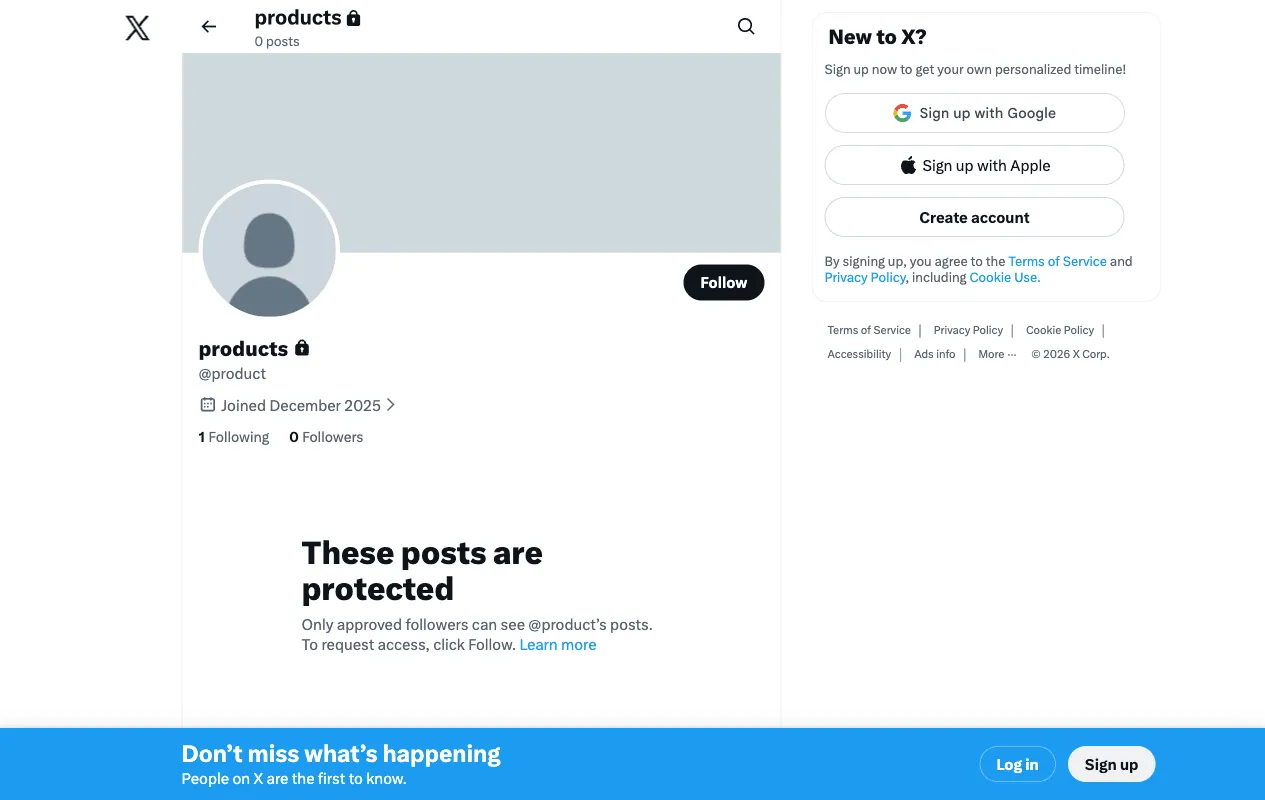1265x800 pixels.
Task: Click the Log in button in the banner
Action: point(1017,764)
